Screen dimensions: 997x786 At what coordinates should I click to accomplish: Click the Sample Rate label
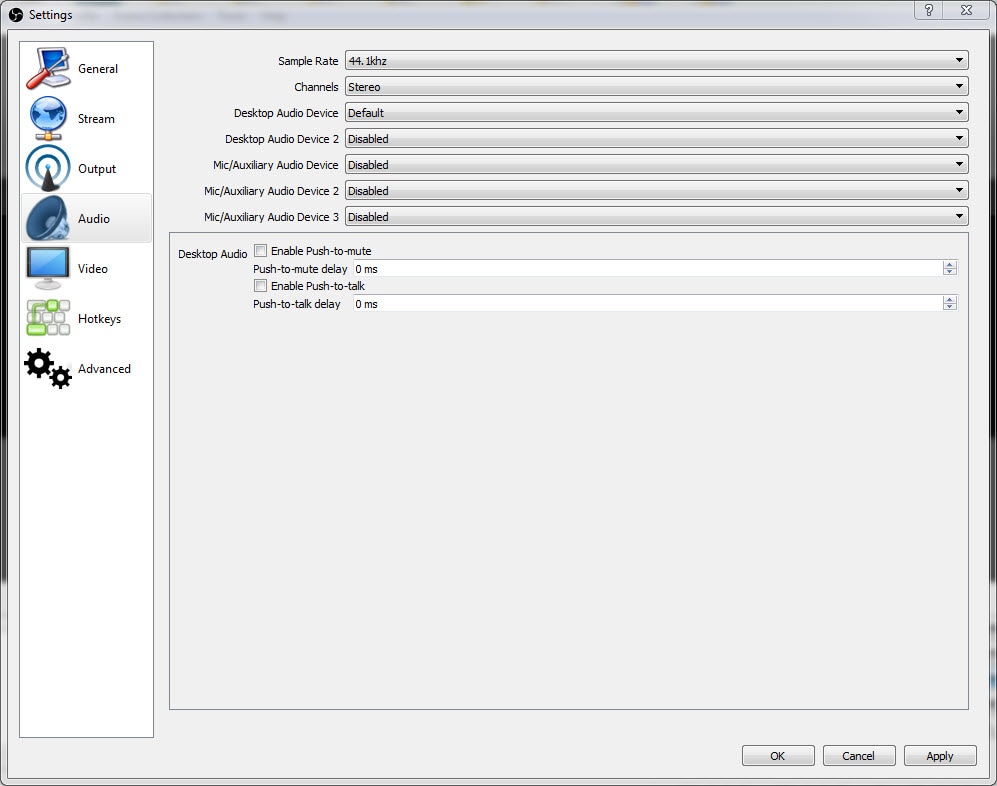[308, 61]
